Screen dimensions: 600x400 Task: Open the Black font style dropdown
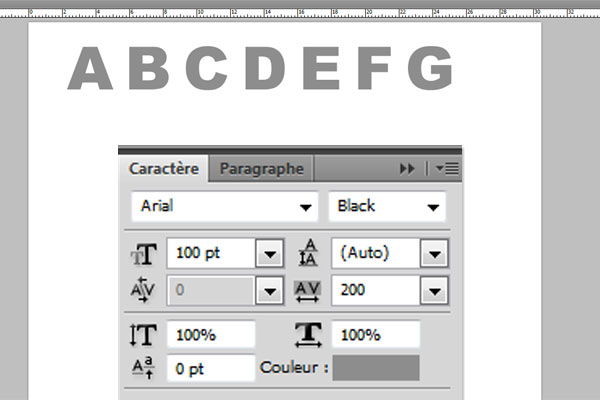click(x=387, y=207)
